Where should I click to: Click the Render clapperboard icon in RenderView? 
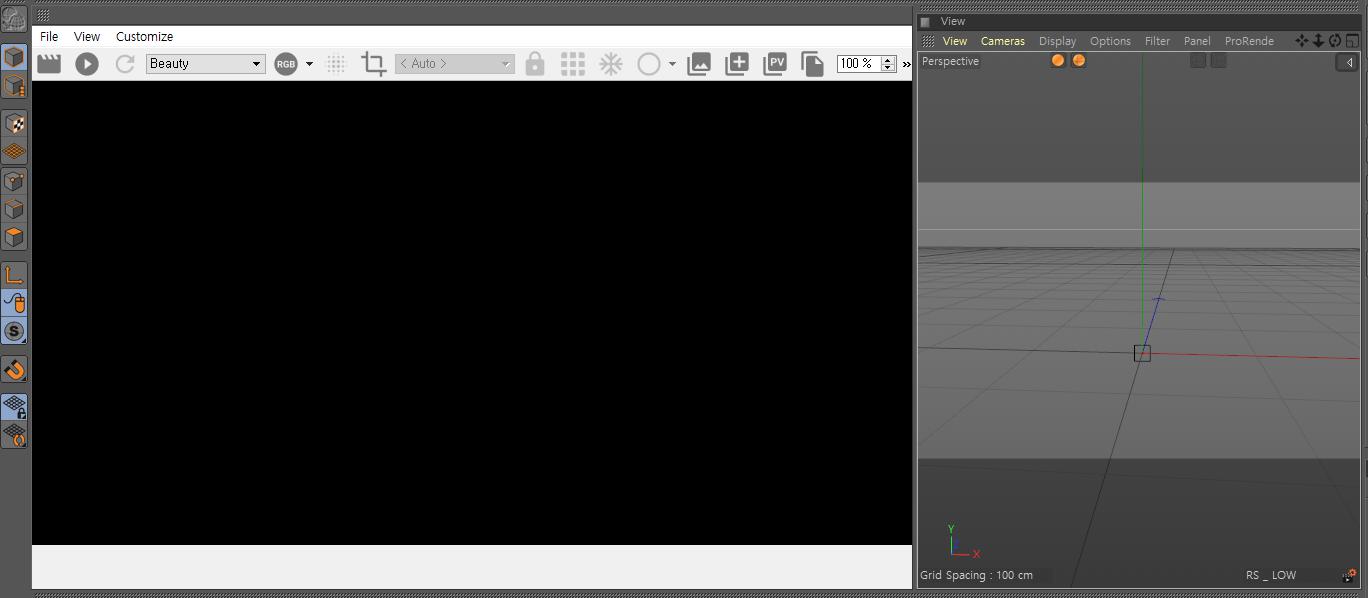point(49,63)
